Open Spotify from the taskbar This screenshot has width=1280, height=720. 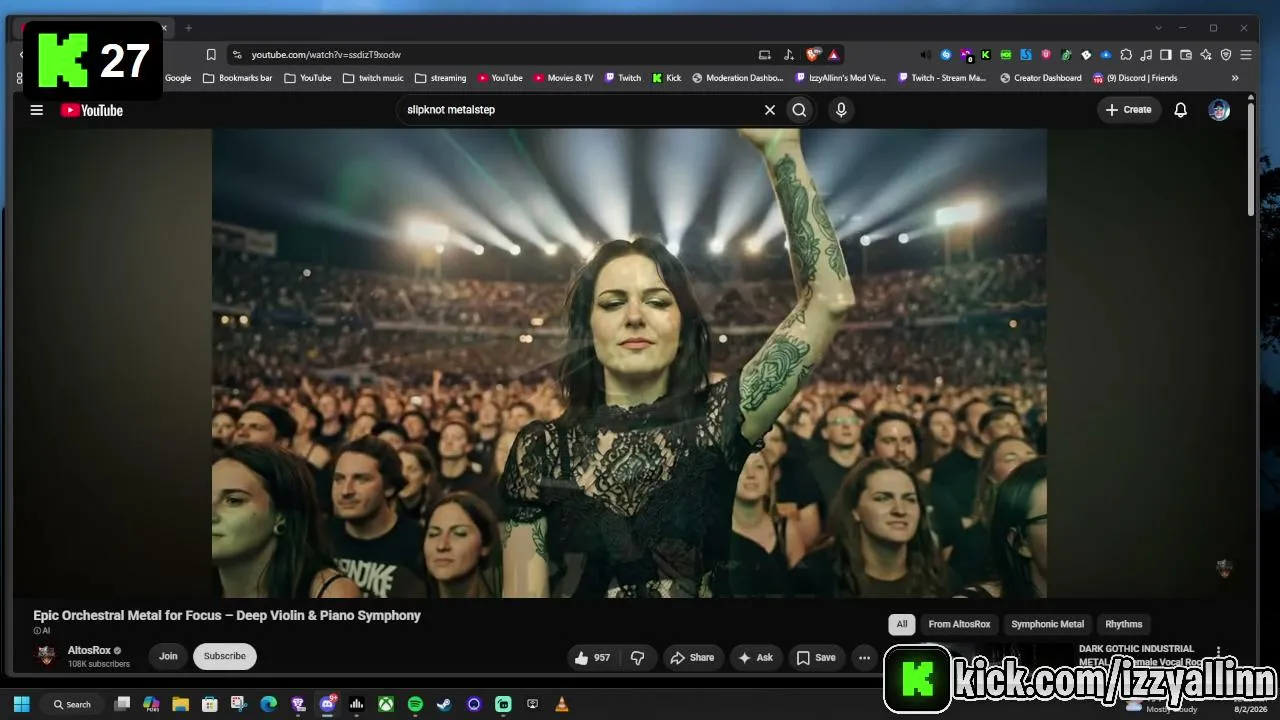(x=415, y=704)
